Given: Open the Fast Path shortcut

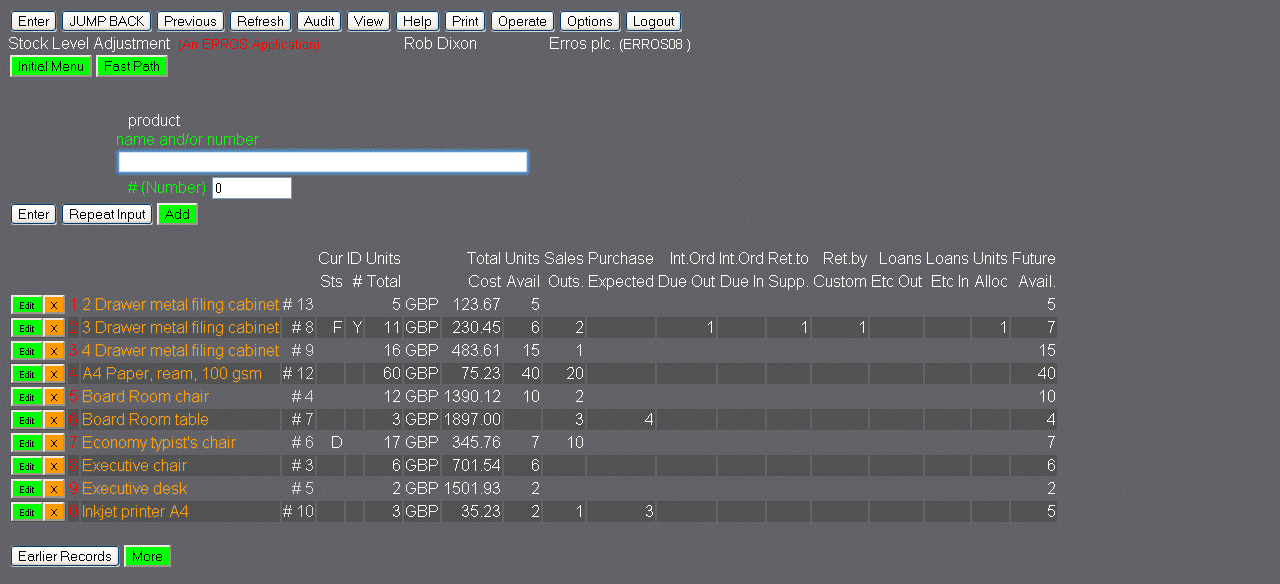Looking at the screenshot, I should [132, 67].
